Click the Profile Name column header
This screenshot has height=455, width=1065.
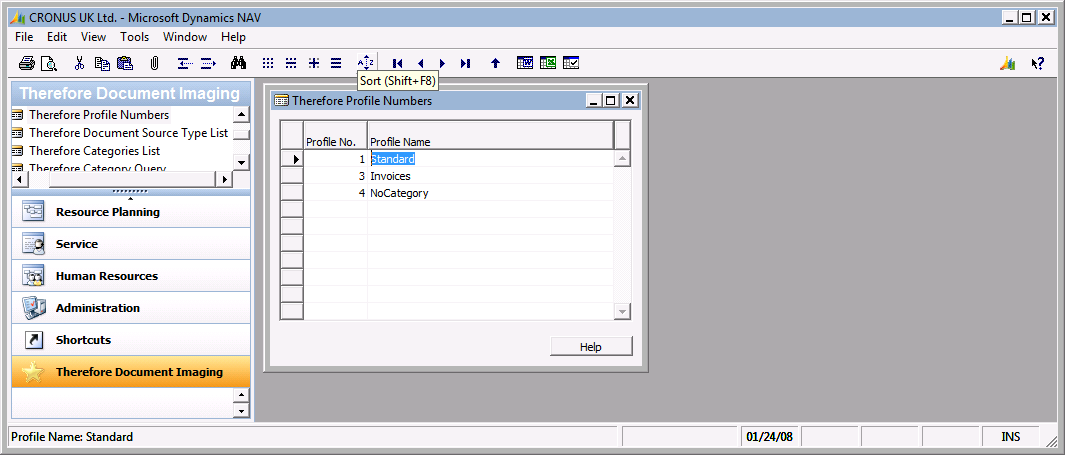490,135
